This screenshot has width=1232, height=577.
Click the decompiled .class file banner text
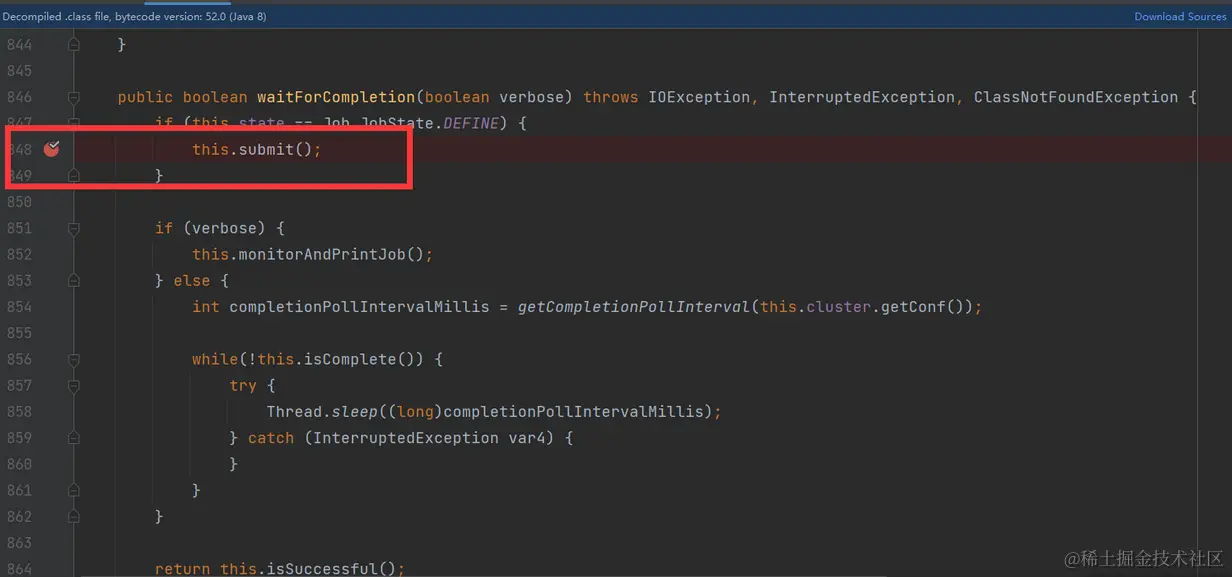(x=134, y=16)
